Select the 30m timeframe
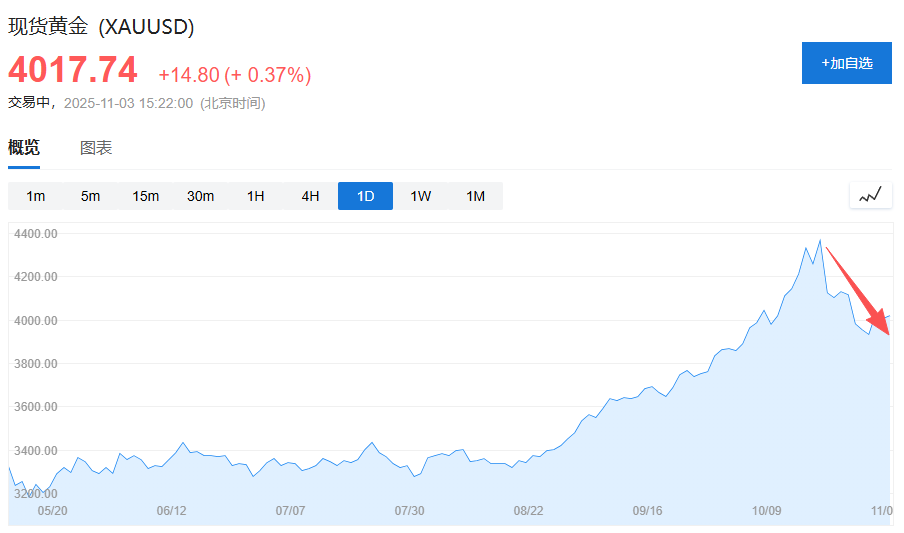 tap(201, 196)
